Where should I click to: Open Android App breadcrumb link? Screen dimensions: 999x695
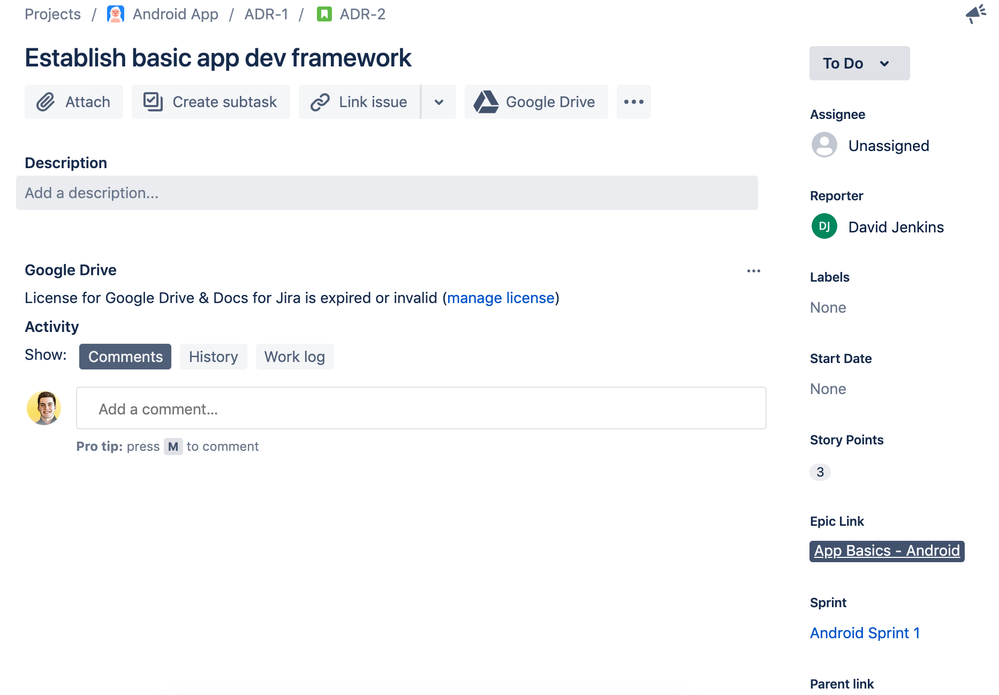175,14
